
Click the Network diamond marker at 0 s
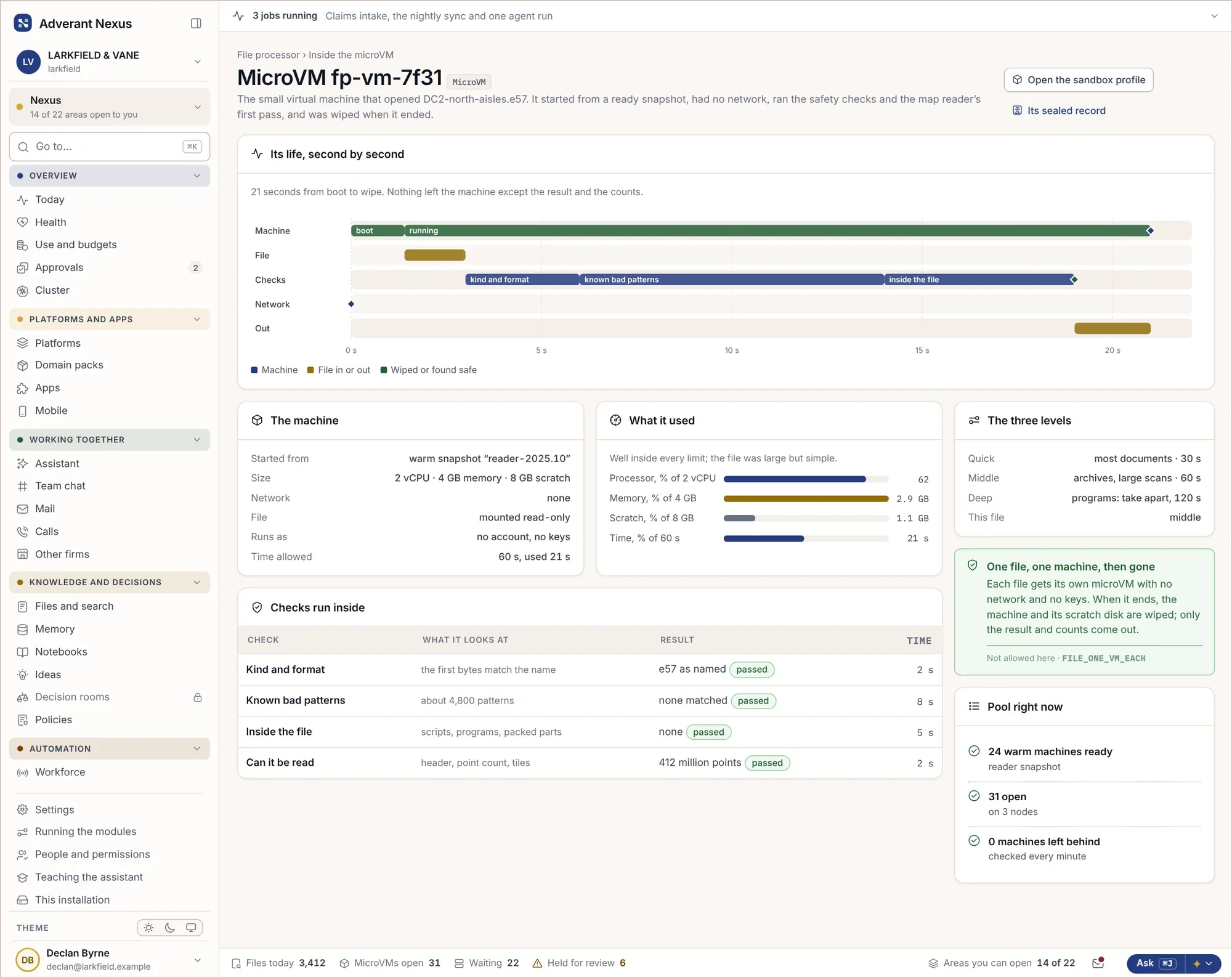point(351,304)
